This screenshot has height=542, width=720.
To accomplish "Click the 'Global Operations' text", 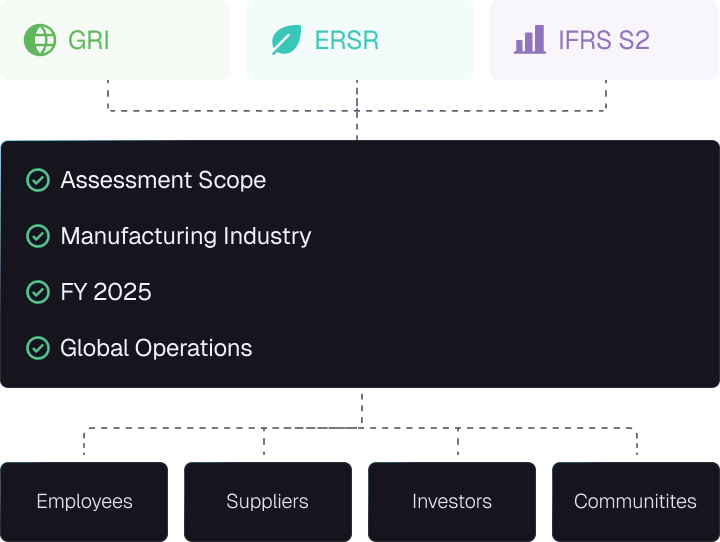I will pyautogui.click(x=156, y=349).
